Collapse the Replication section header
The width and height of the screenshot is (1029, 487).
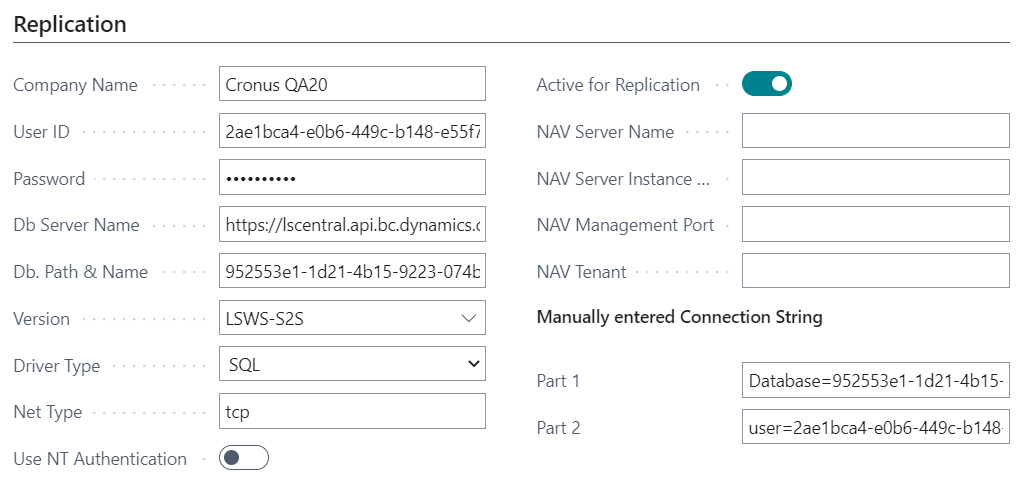tap(70, 24)
